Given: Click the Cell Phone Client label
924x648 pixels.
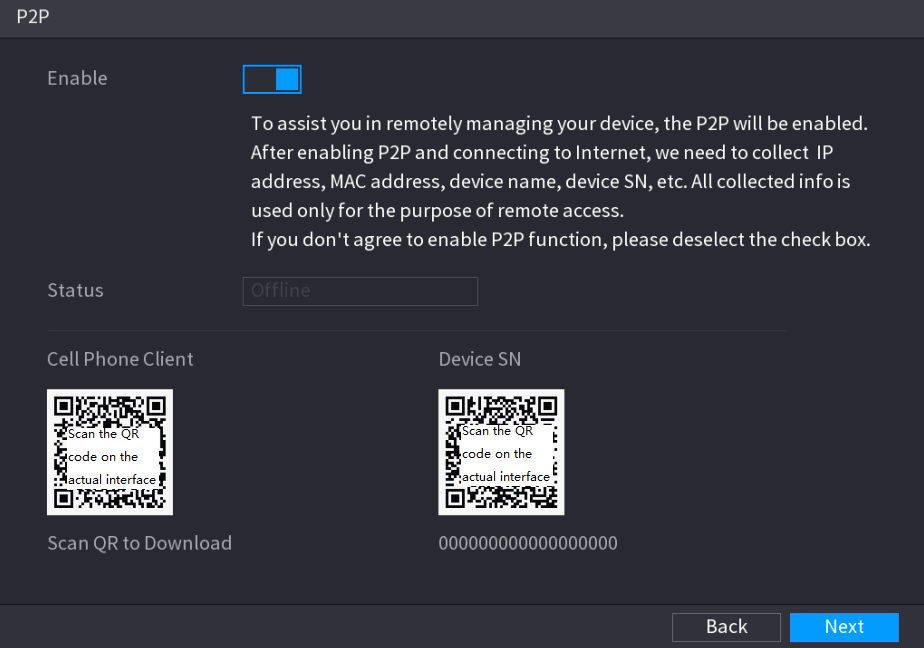Looking at the screenshot, I should tap(120, 359).
